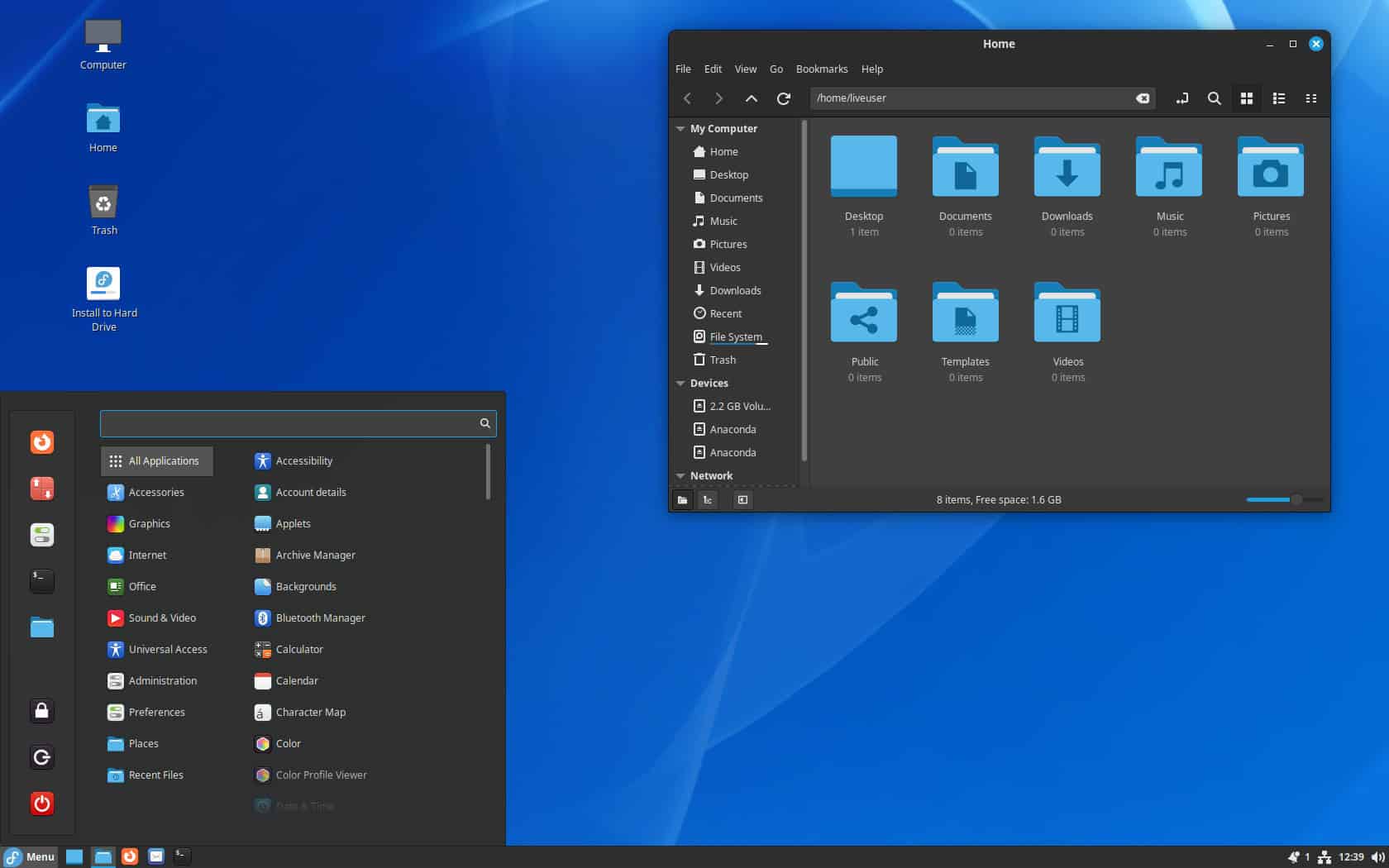This screenshot has width=1389, height=868.
Task: Clear the path bar using the erase icon
Action: pyautogui.click(x=1143, y=98)
